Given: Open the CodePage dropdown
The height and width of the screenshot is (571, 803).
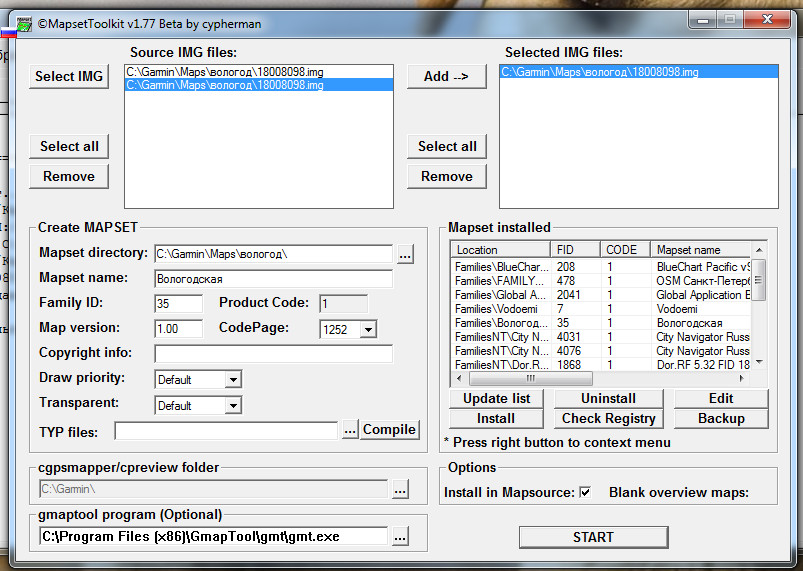Looking at the screenshot, I should click(x=368, y=329).
